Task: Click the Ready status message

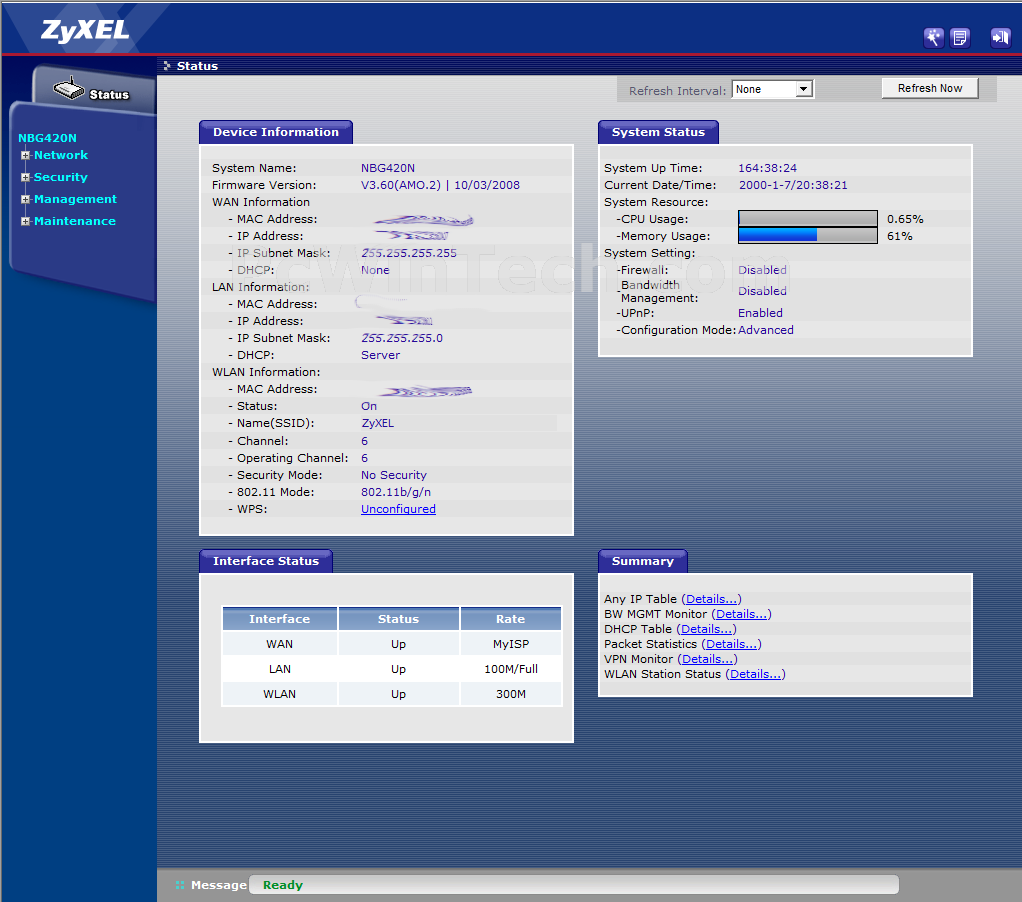Action: coord(283,885)
